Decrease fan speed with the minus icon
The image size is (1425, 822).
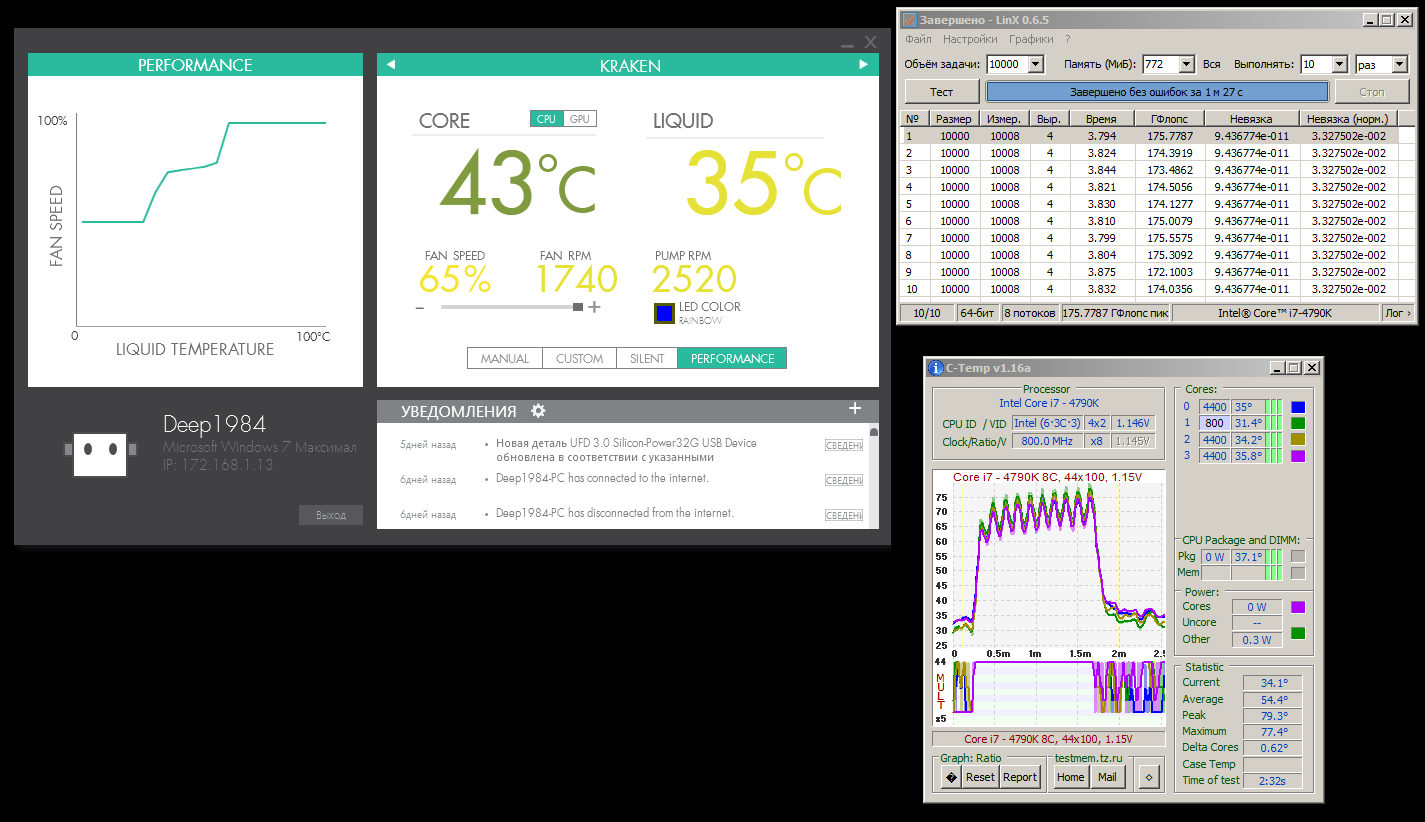pos(420,308)
